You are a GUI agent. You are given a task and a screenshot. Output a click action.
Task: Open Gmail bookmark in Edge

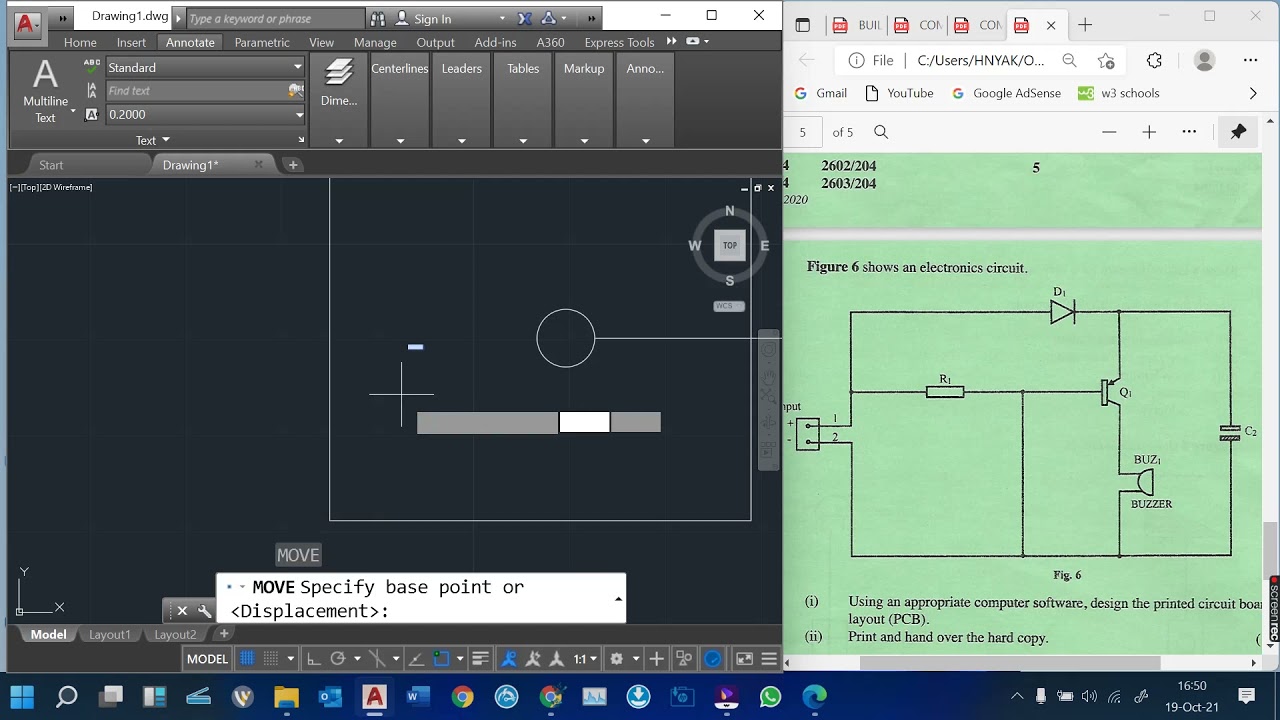click(820, 93)
